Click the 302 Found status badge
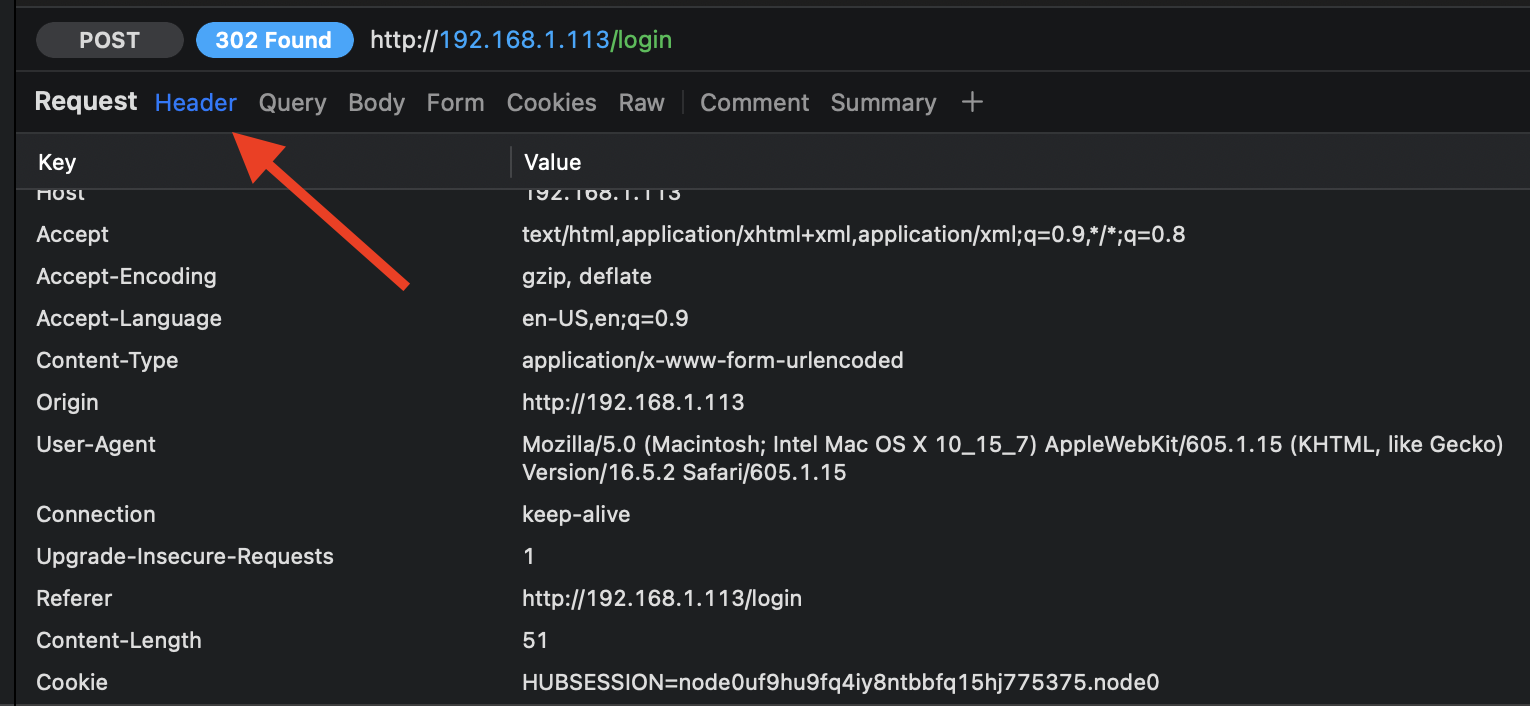 [274, 40]
